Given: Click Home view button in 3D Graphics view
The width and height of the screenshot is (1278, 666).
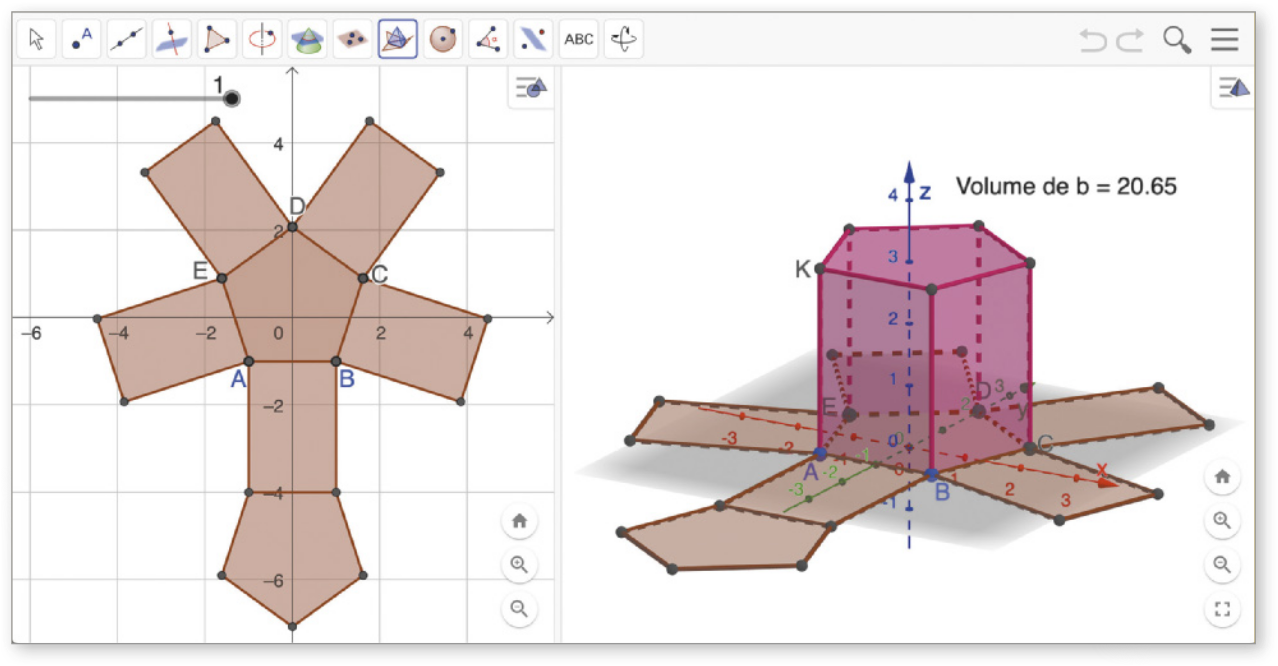Looking at the screenshot, I should click(1222, 477).
